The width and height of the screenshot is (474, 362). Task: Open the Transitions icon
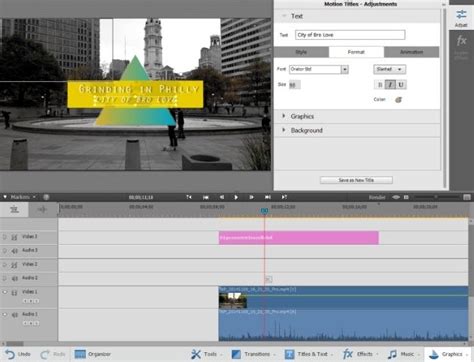[236, 354]
